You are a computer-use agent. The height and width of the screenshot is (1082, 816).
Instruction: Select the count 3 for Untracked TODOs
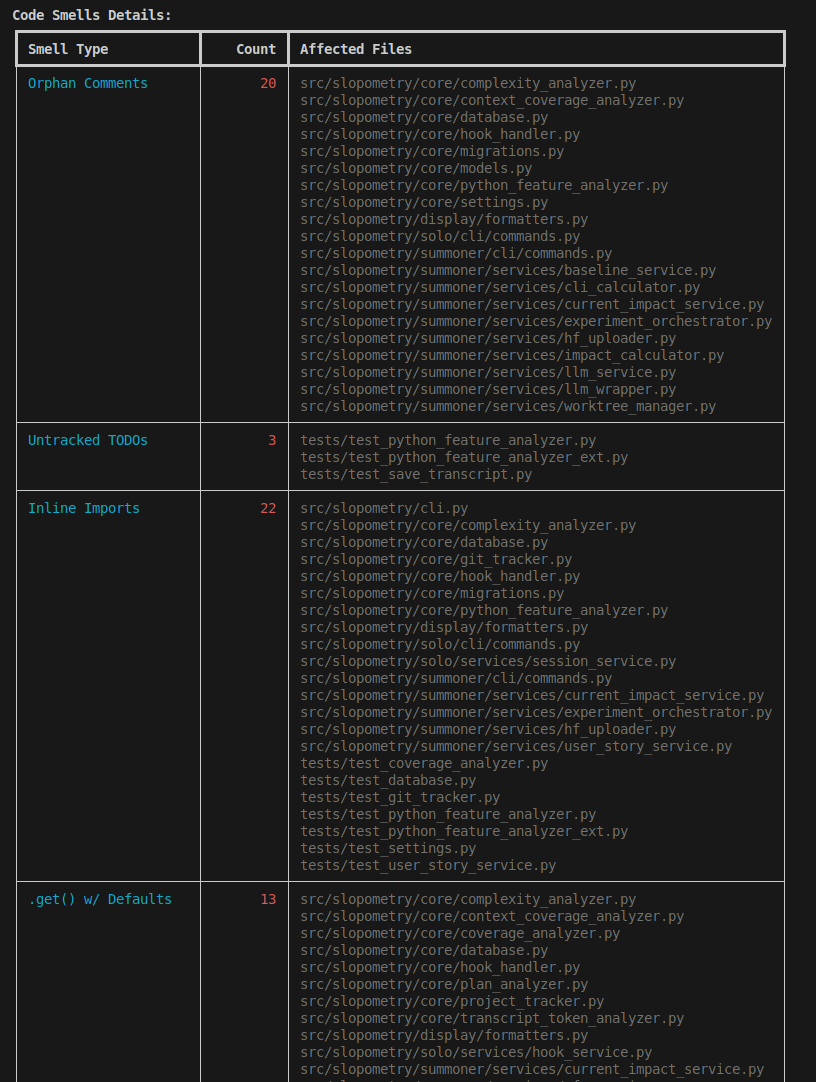pos(272,439)
